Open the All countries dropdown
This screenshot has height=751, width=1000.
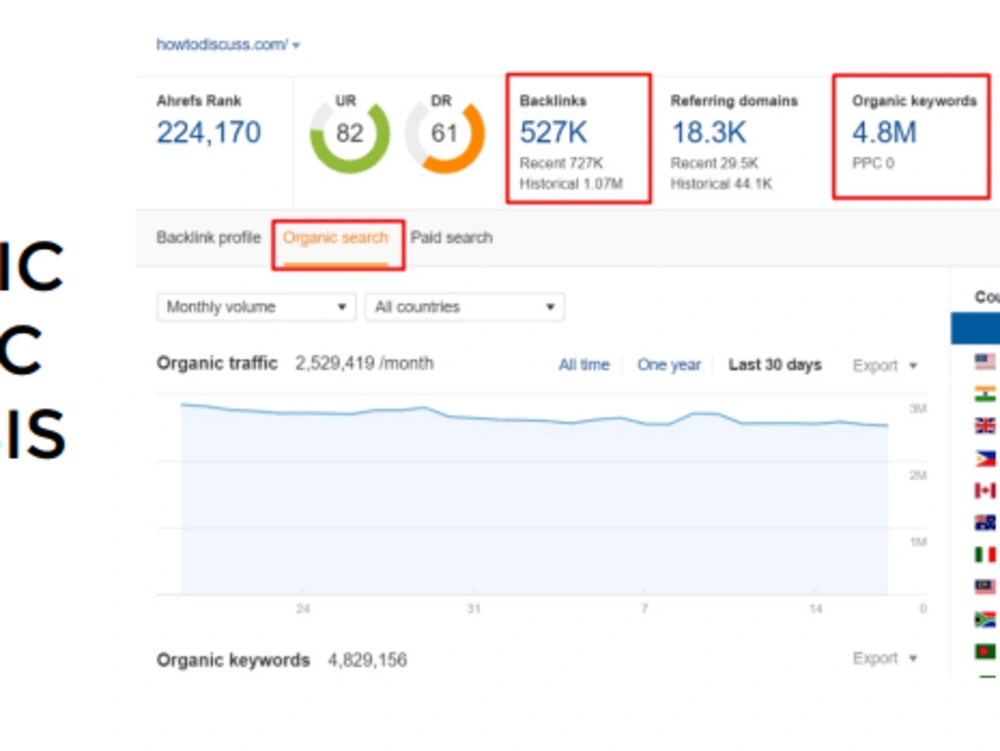464,307
